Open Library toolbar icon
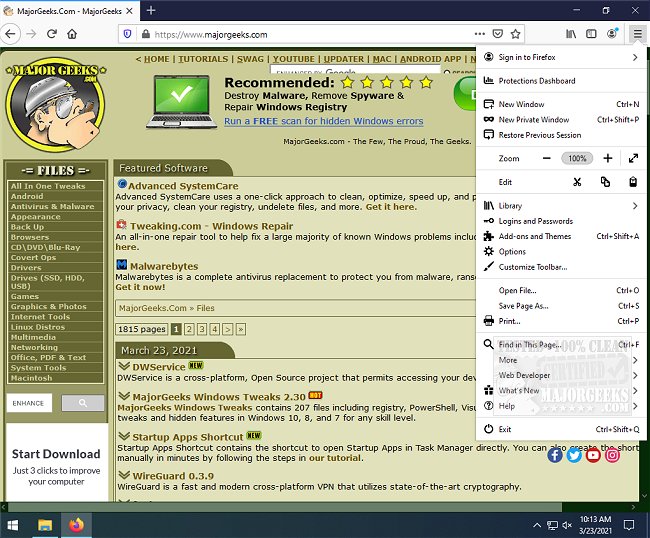 [571, 34]
